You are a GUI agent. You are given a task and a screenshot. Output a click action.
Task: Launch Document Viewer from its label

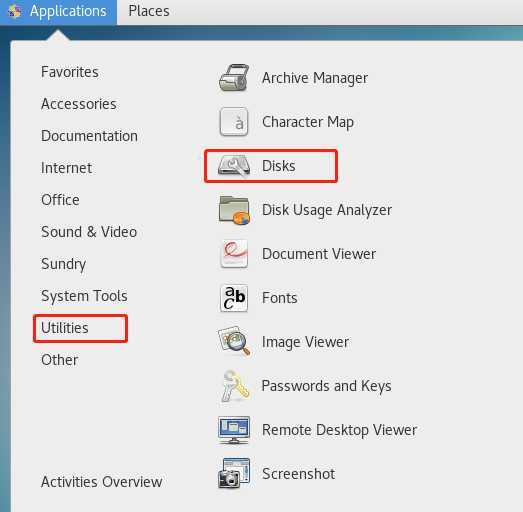(319, 254)
